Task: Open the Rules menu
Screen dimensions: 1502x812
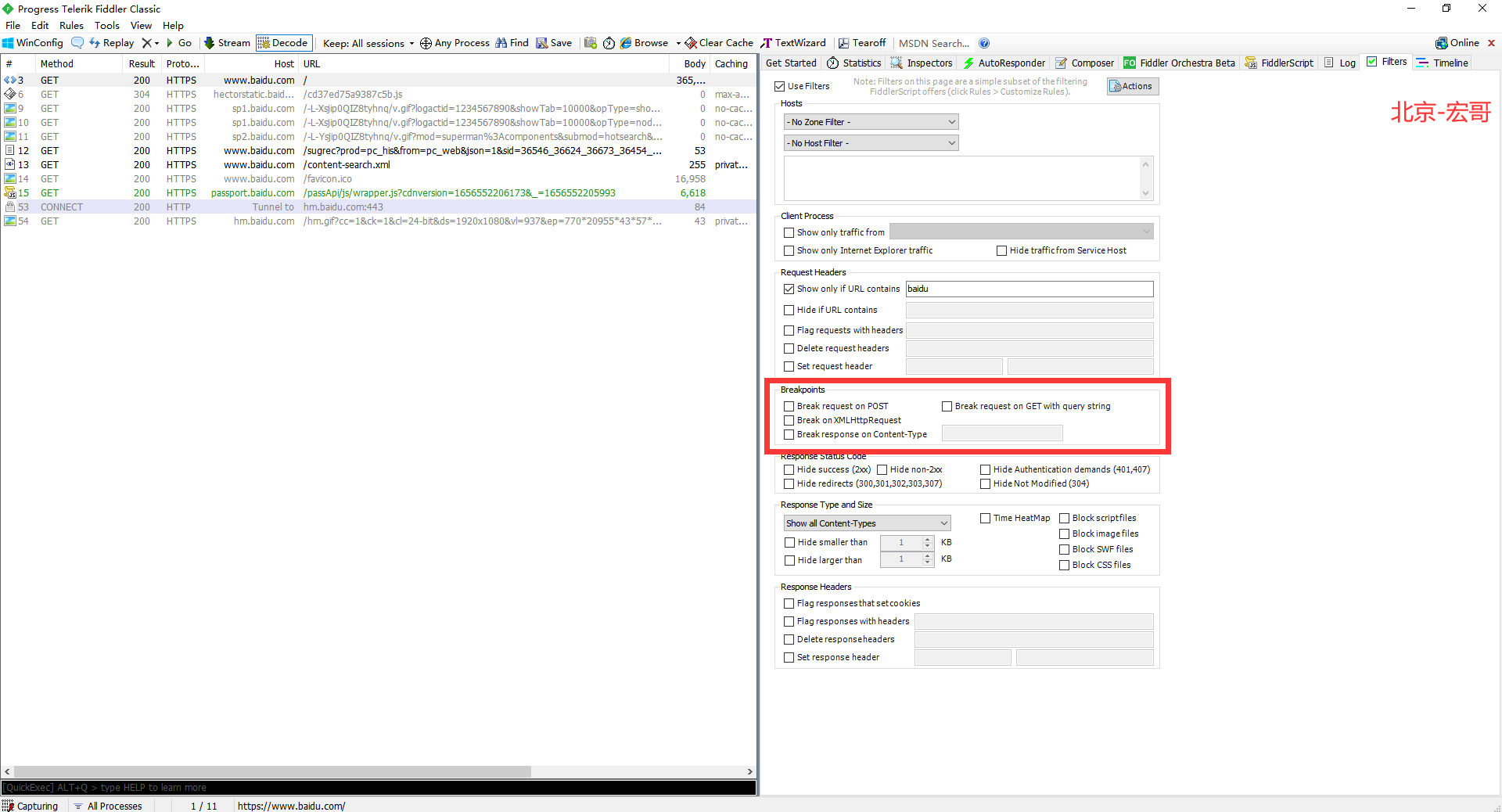Action: tap(71, 25)
